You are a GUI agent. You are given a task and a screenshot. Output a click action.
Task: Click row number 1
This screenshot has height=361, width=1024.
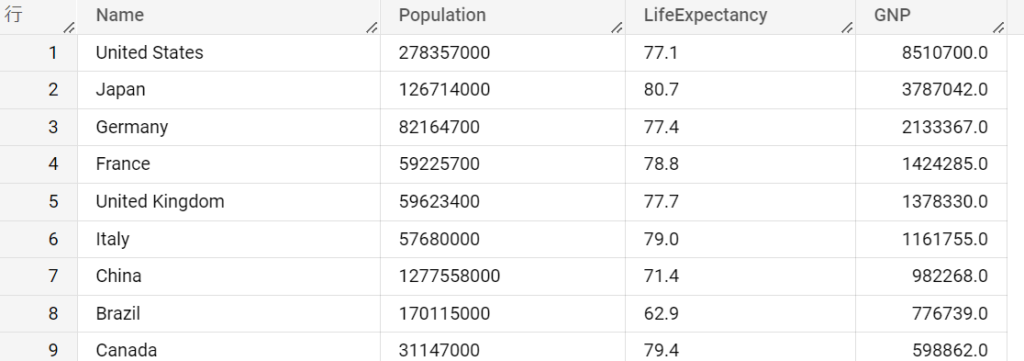pos(53,53)
